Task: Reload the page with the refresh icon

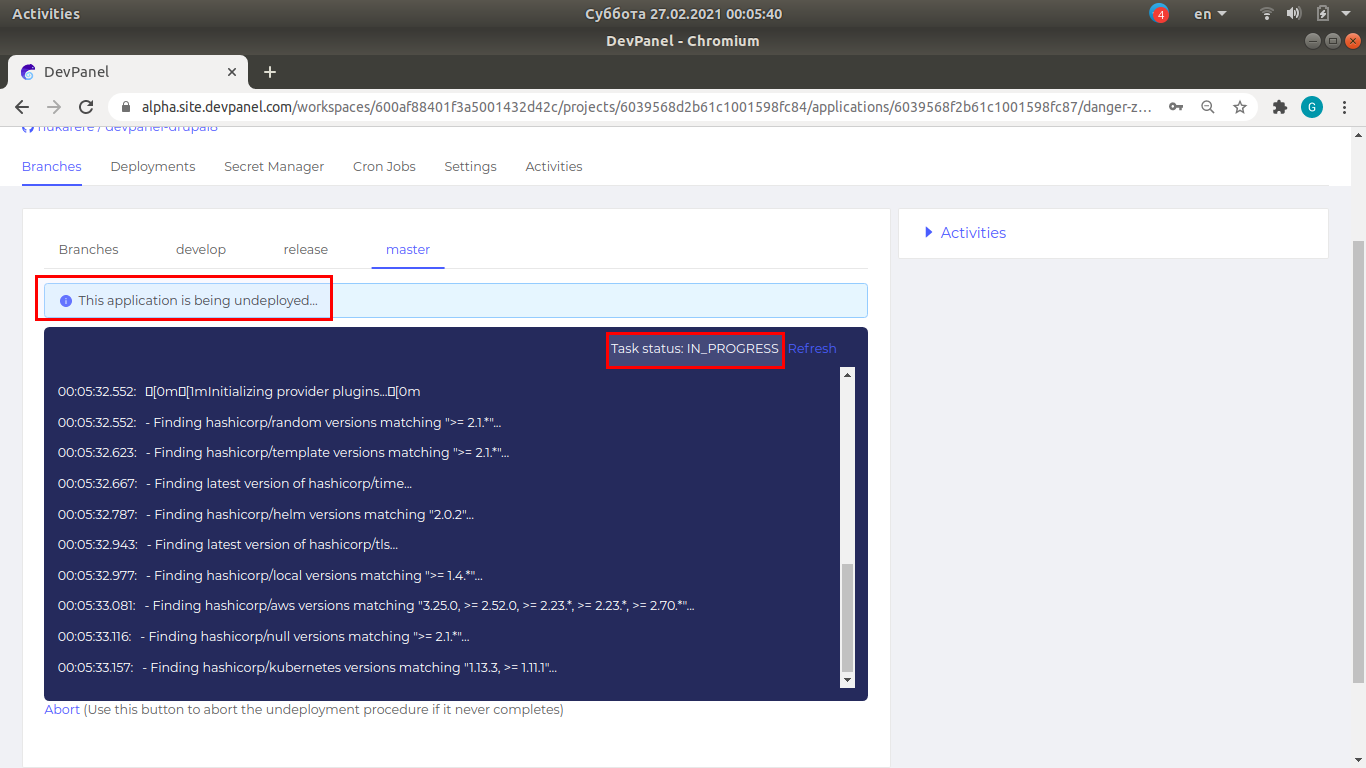Action: 86,107
